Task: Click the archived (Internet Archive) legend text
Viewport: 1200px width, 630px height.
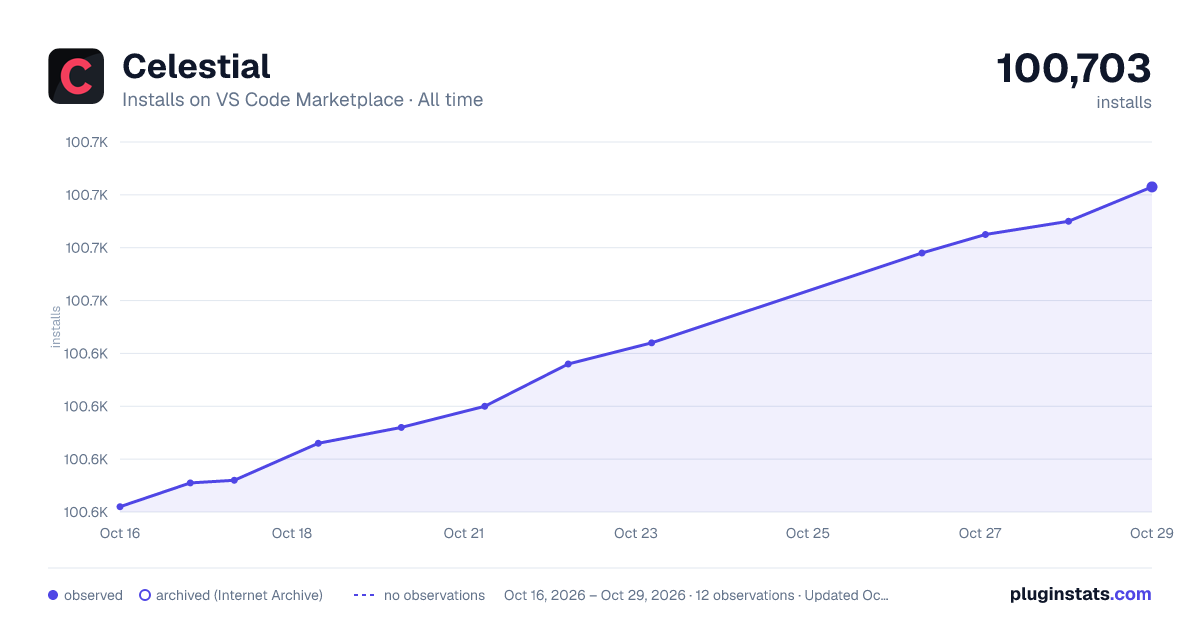Action: point(239,595)
